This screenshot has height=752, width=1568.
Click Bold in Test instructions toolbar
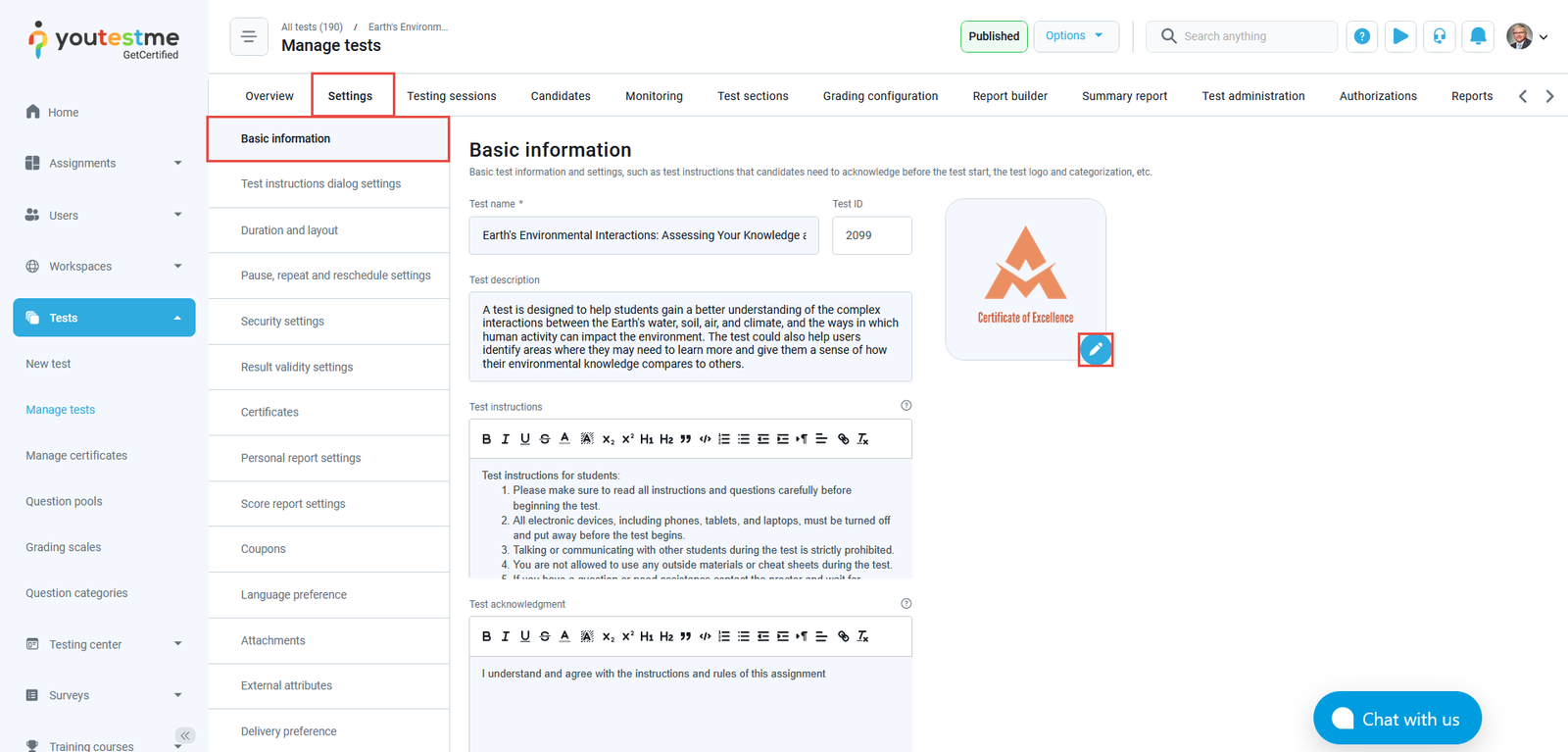pyautogui.click(x=486, y=439)
